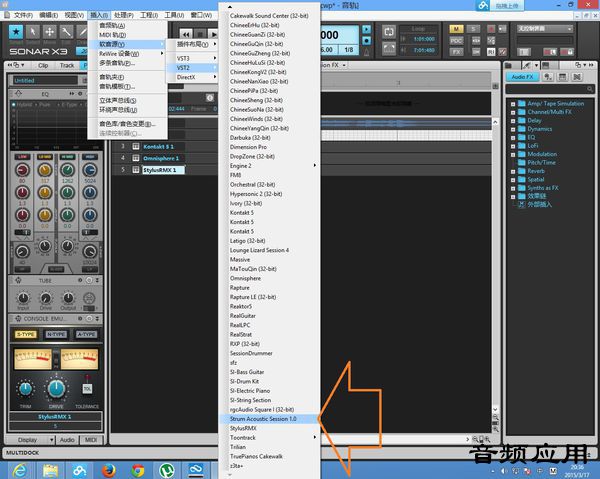This screenshot has width=600, height=479.
Task: Click the Audio tab in inspector
Action: coord(67,440)
